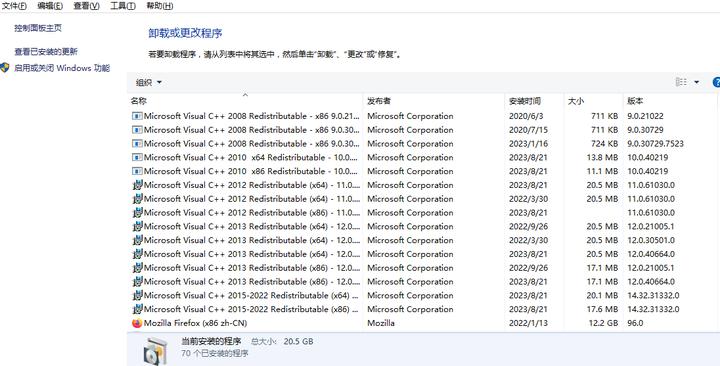The height and width of the screenshot is (366, 720).
Task: Open the 查看(V) menu
Action: click(x=86, y=6)
